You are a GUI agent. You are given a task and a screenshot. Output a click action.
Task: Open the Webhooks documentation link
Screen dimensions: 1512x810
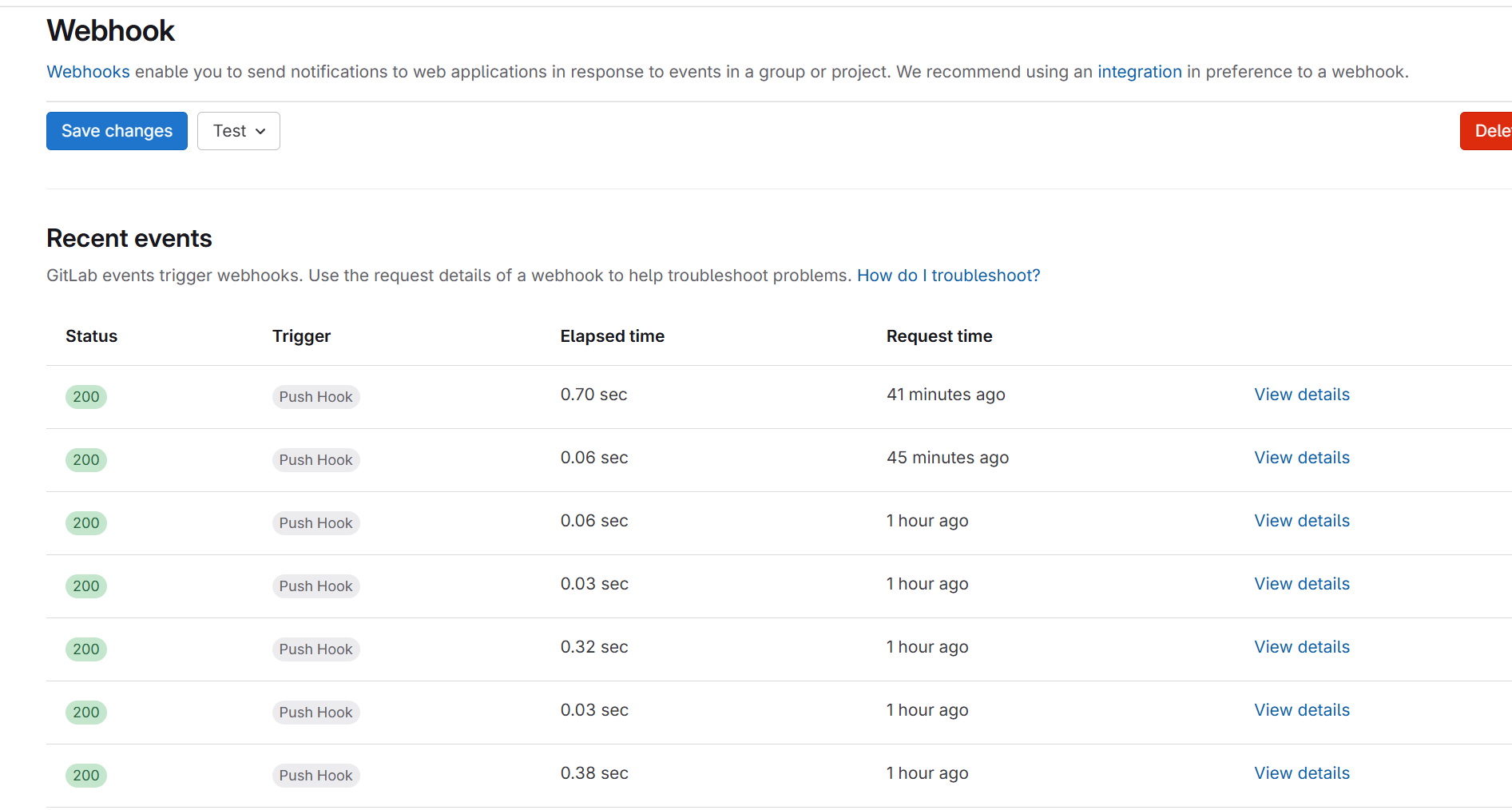pos(88,72)
